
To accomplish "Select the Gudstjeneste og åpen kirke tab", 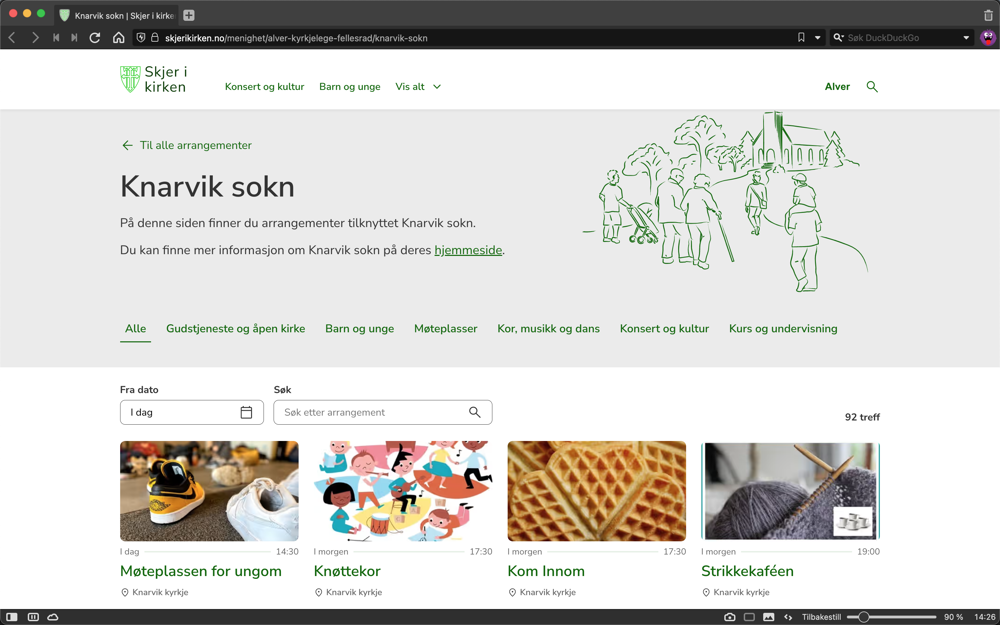I will tap(235, 328).
